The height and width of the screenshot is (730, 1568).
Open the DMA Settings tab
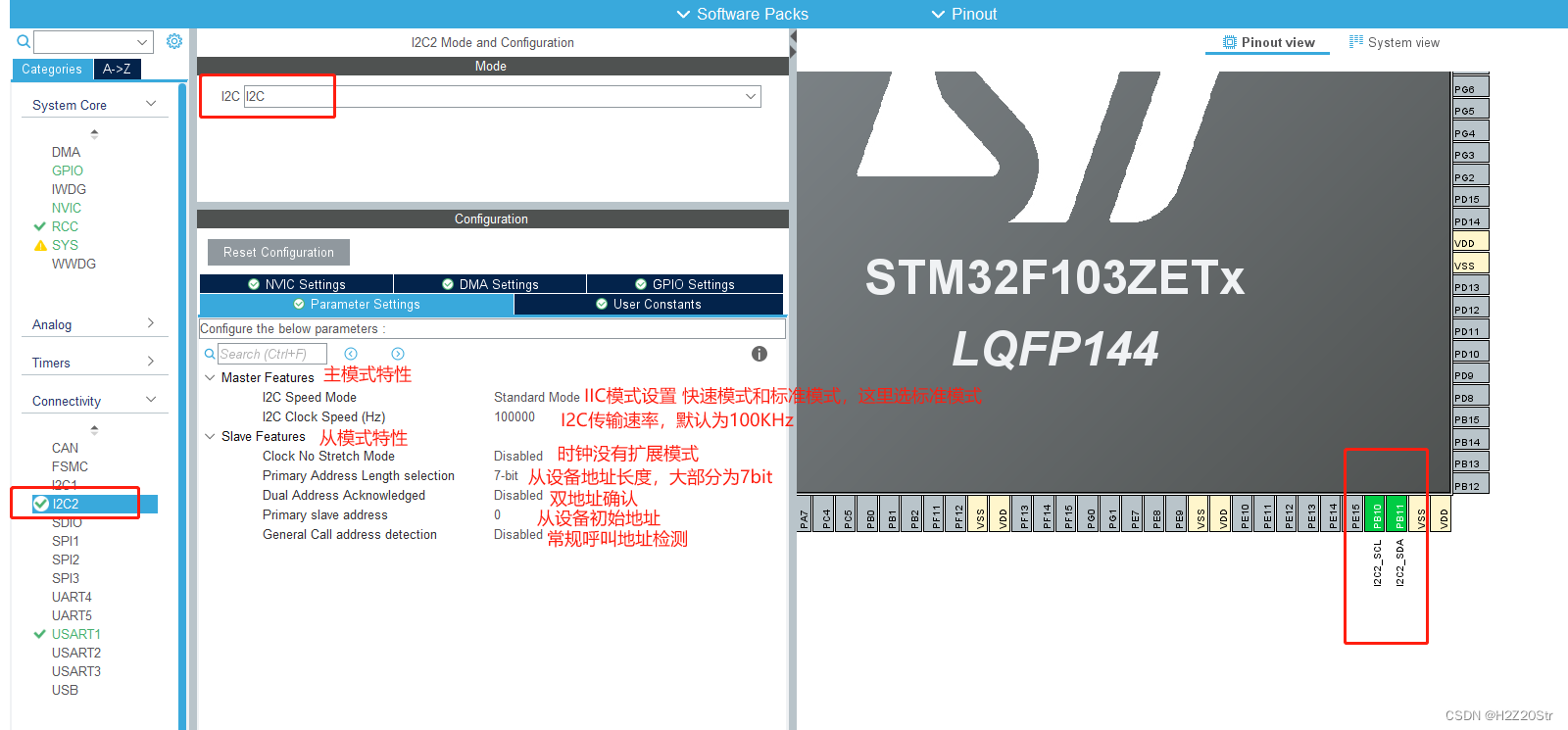click(x=490, y=284)
